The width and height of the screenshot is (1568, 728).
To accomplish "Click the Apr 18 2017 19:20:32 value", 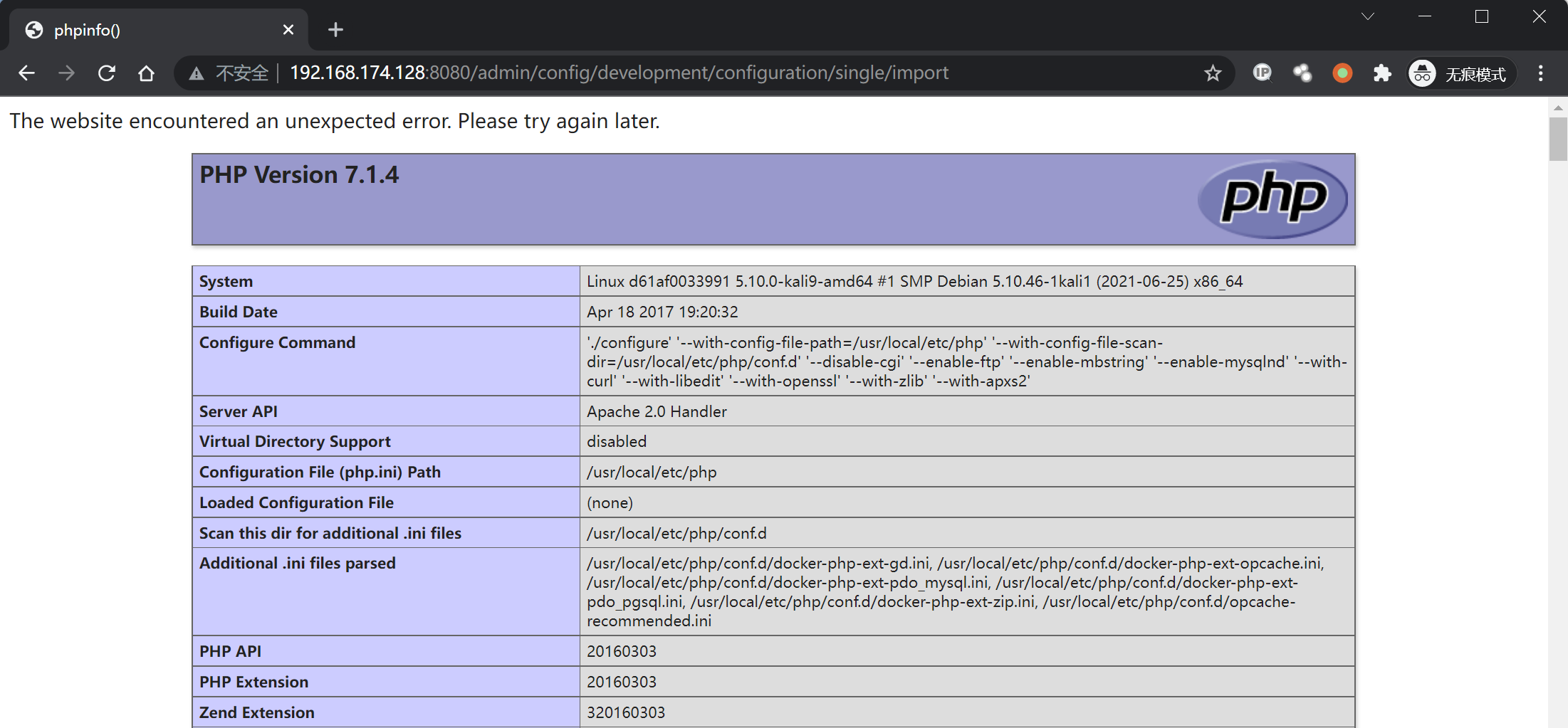I will point(662,312).
